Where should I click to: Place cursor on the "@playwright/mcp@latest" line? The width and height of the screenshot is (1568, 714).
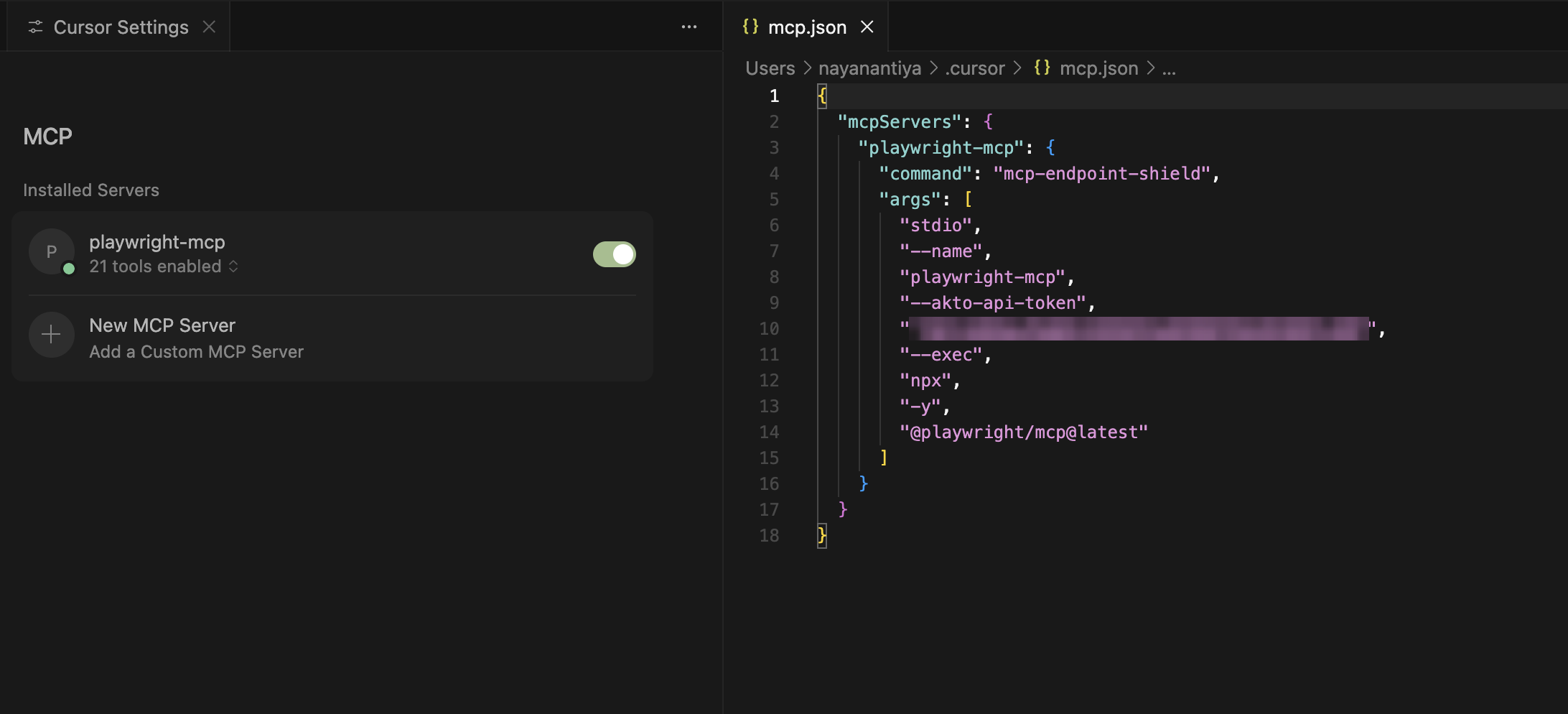pyautogui.click(x=1023, y=432)
